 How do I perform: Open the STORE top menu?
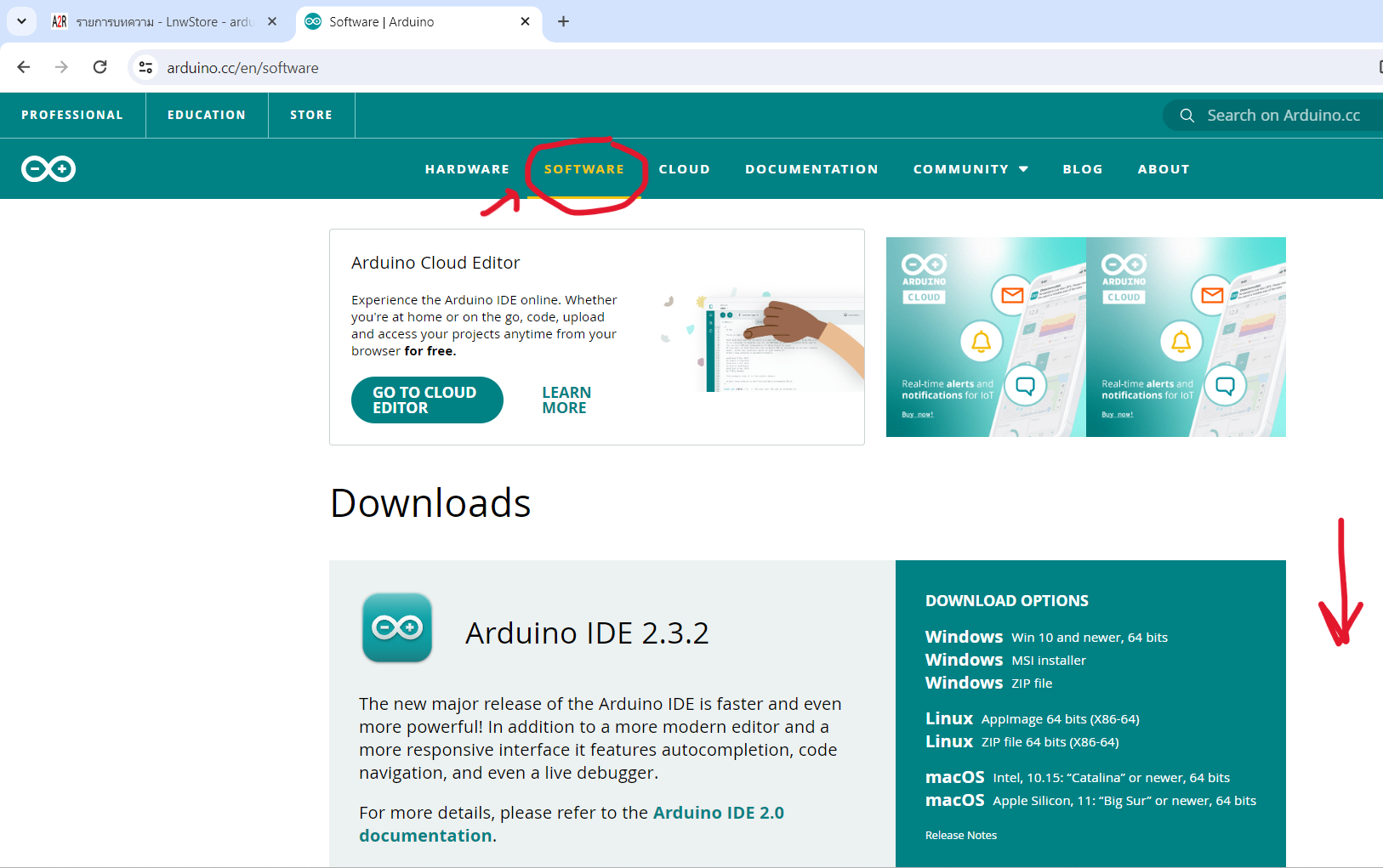(311, 115)
